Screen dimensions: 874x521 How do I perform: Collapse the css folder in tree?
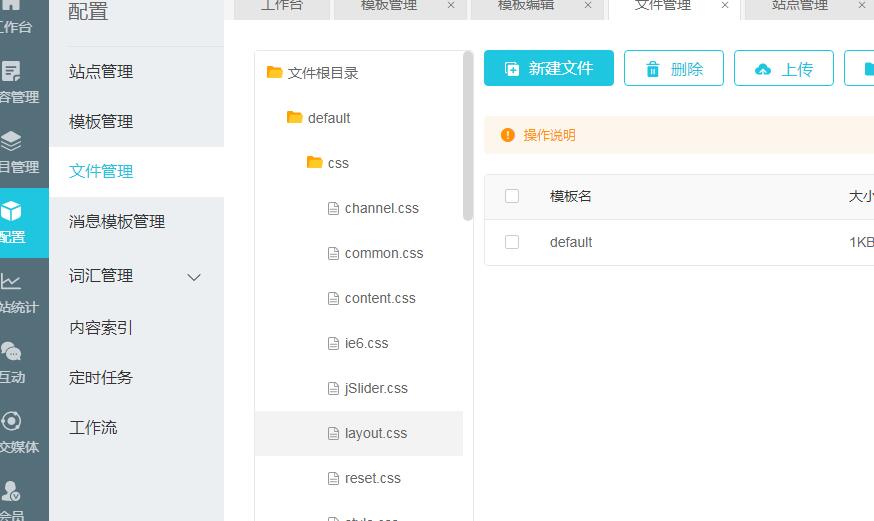click(x=315, y=163)
